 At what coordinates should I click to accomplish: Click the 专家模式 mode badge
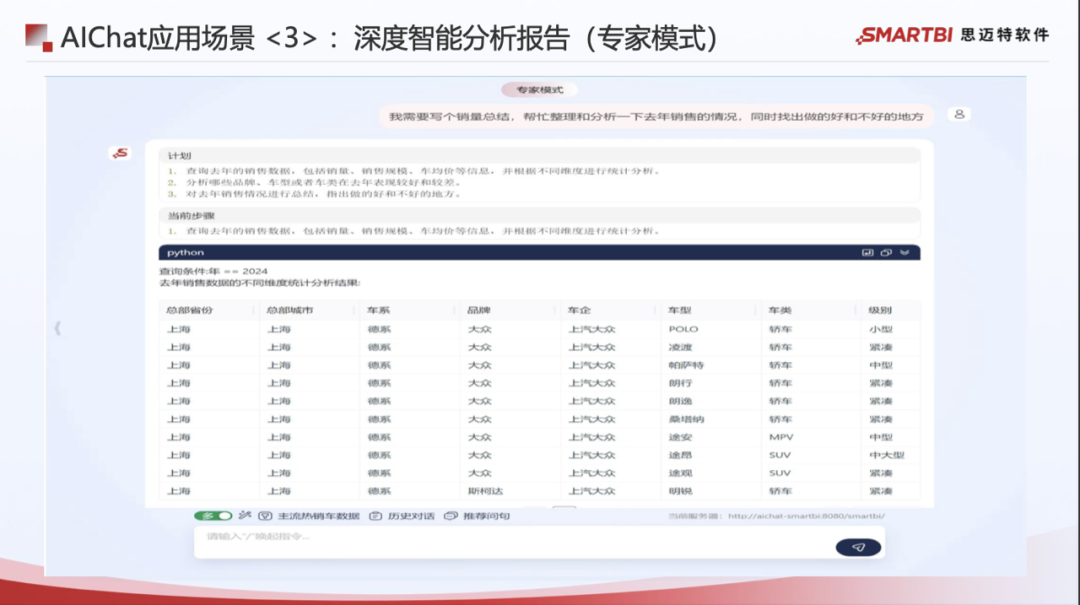539,90
